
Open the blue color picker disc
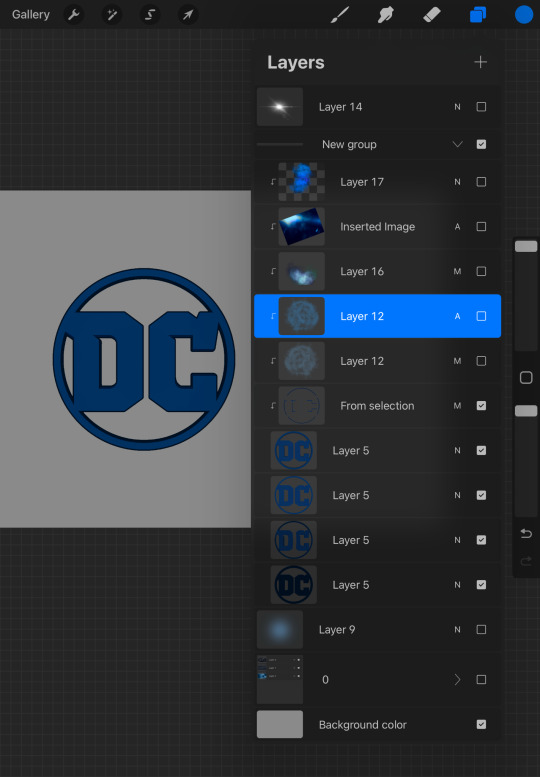[524, 15]
